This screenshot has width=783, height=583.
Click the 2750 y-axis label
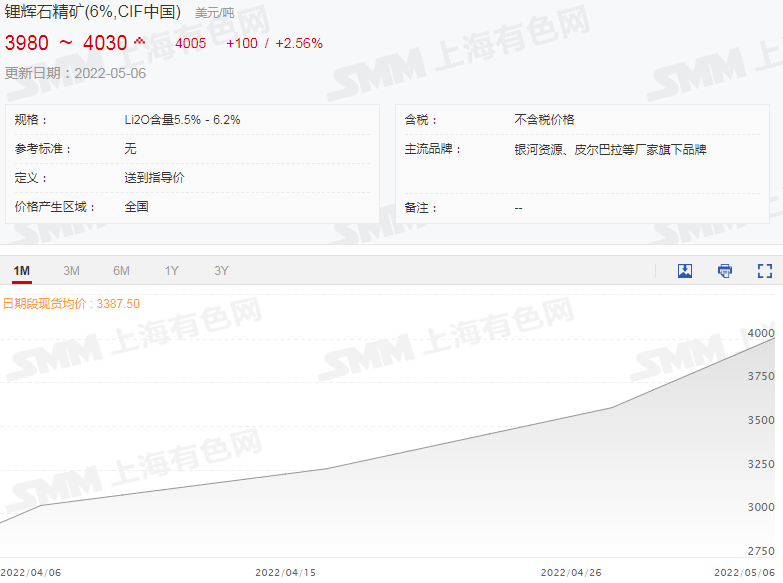coord(761,551)
